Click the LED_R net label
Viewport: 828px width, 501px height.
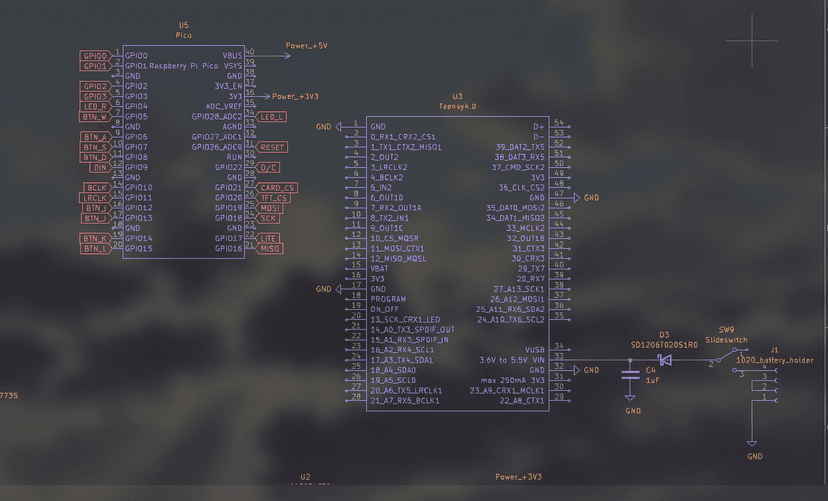(x=95, y=106)
